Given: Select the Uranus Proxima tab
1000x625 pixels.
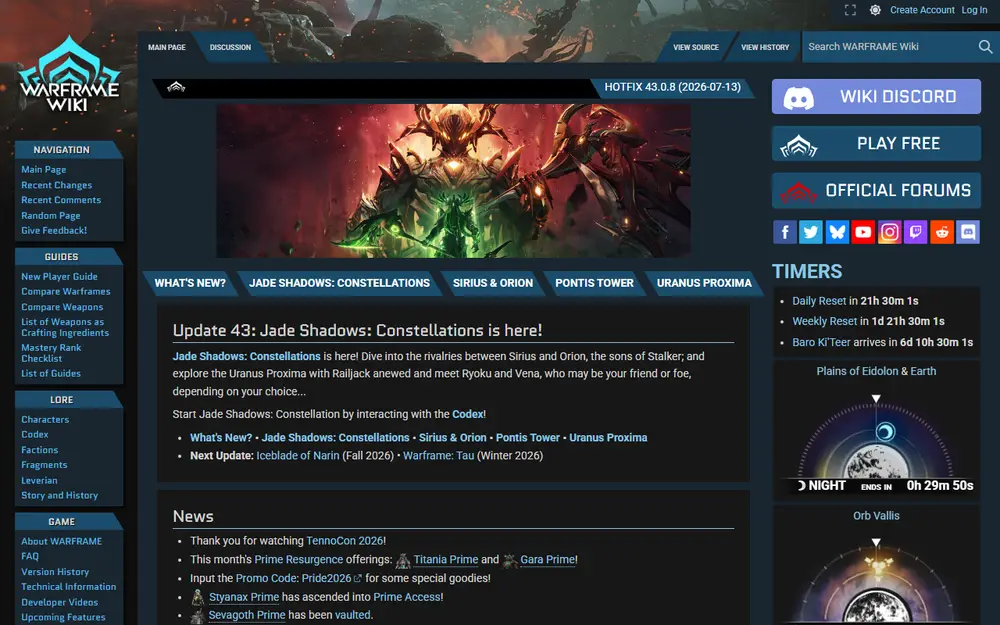Looking at the screenshot, I should click(x=704, y=283).
